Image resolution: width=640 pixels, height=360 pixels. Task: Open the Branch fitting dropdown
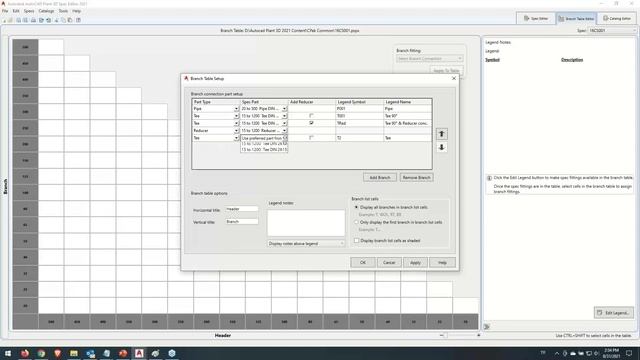pyautogui.click(x=429, y=58)
